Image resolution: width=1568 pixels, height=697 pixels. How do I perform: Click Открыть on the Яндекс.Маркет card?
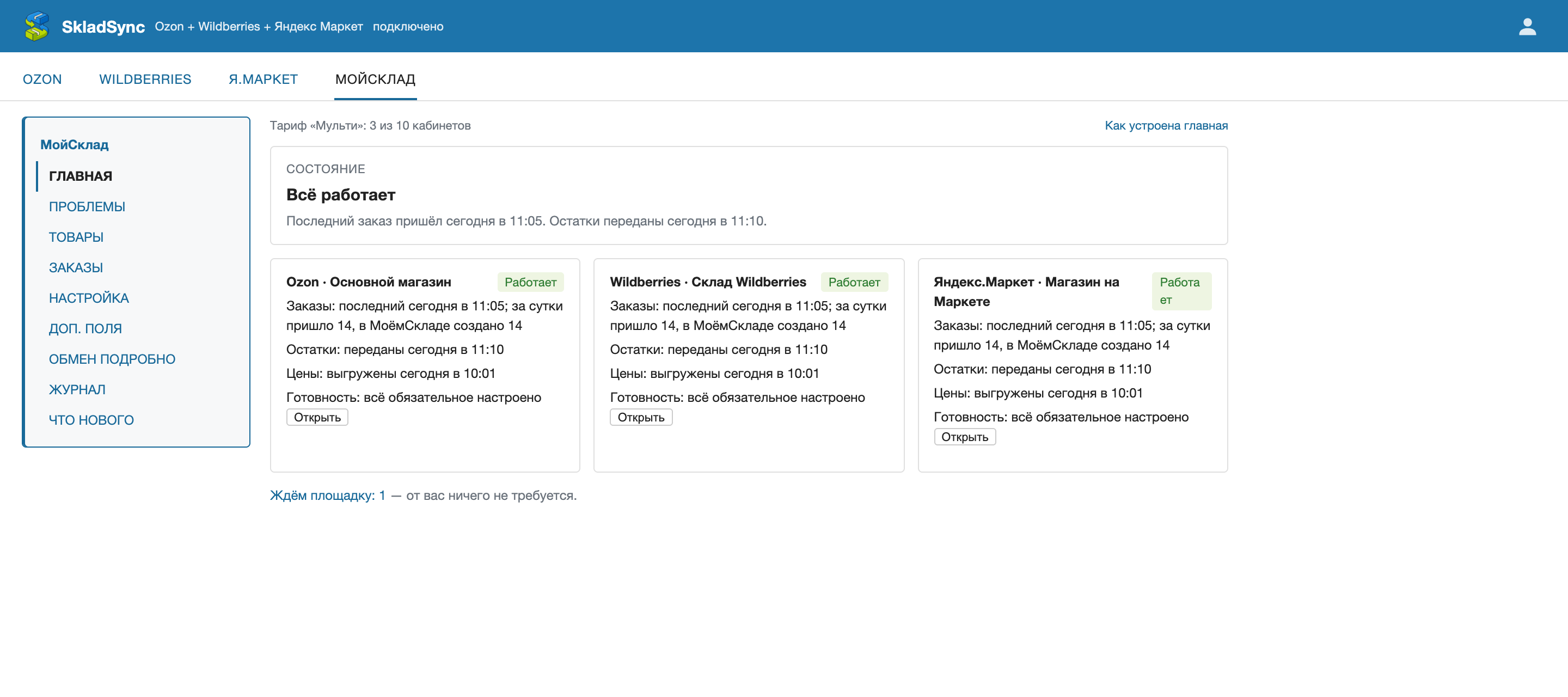965,437
